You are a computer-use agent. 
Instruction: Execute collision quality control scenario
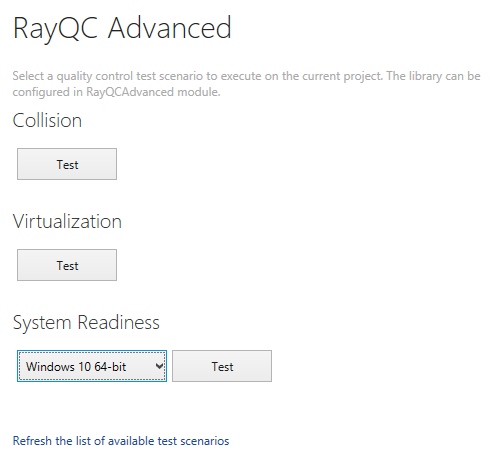[67, 164]
